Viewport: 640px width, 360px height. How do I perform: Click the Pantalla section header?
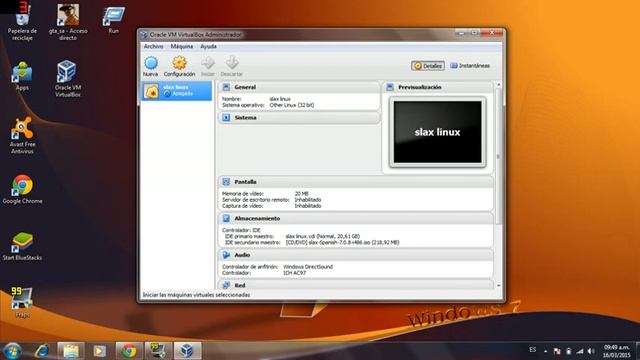356,182
